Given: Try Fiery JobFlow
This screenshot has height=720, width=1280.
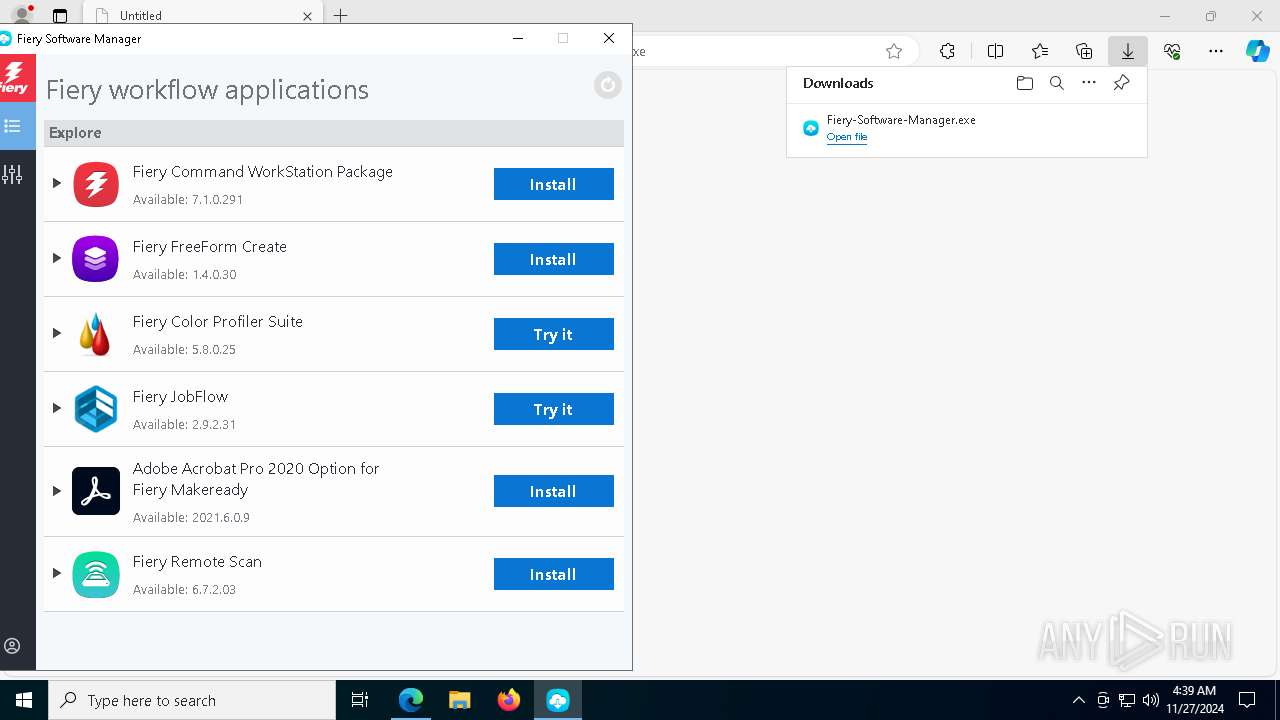Looking at the screenshot, I should pos(553,409).
